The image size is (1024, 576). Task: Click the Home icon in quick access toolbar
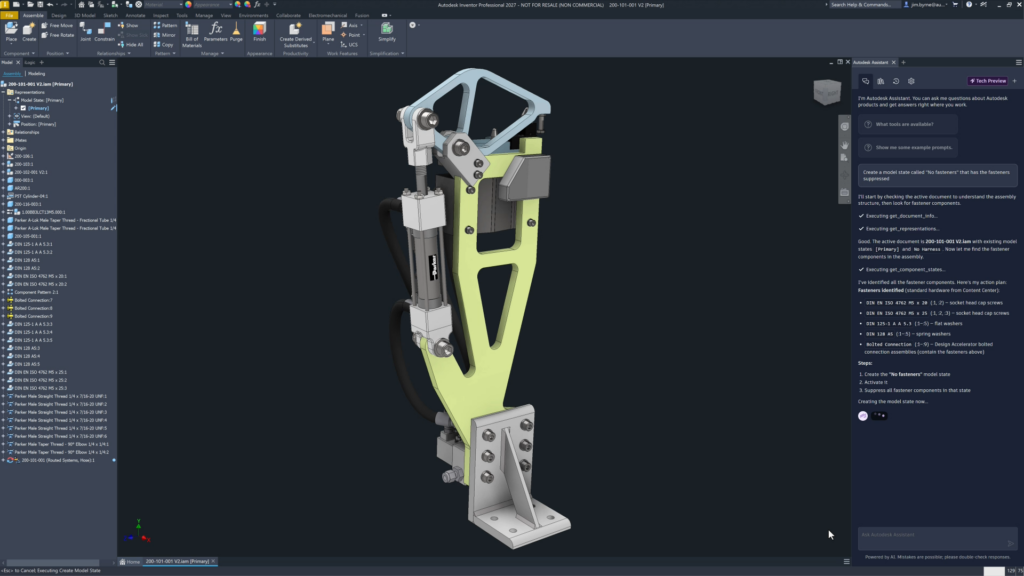(81, 5)
